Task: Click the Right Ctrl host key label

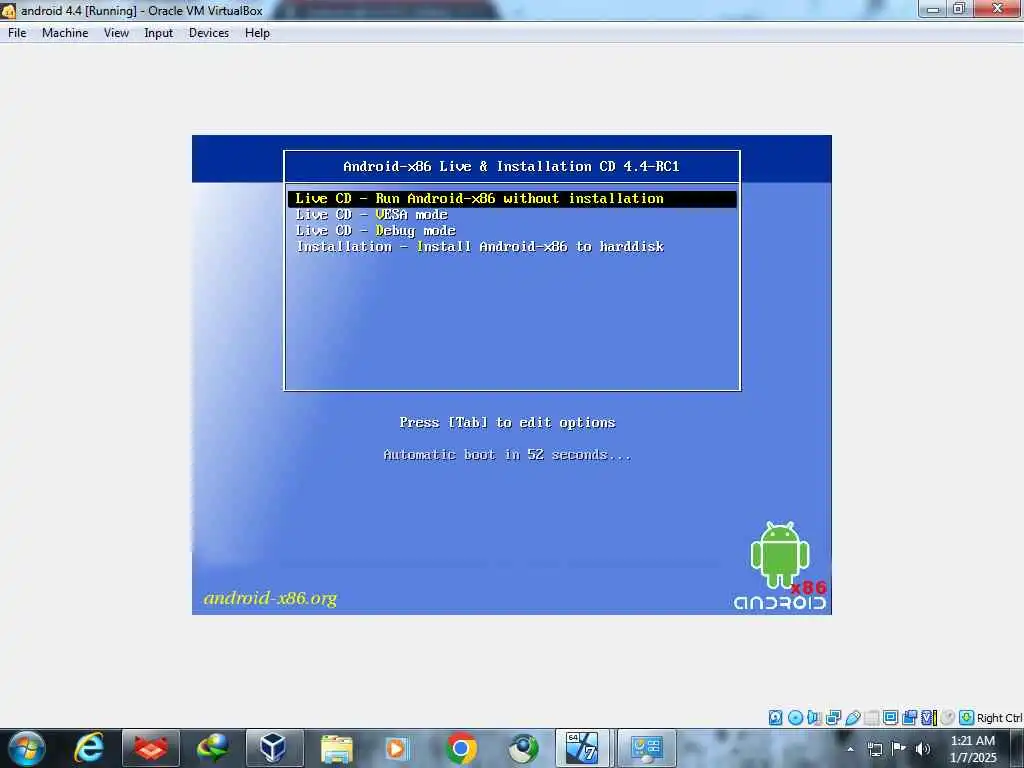Action: [x=1000, y=718]
